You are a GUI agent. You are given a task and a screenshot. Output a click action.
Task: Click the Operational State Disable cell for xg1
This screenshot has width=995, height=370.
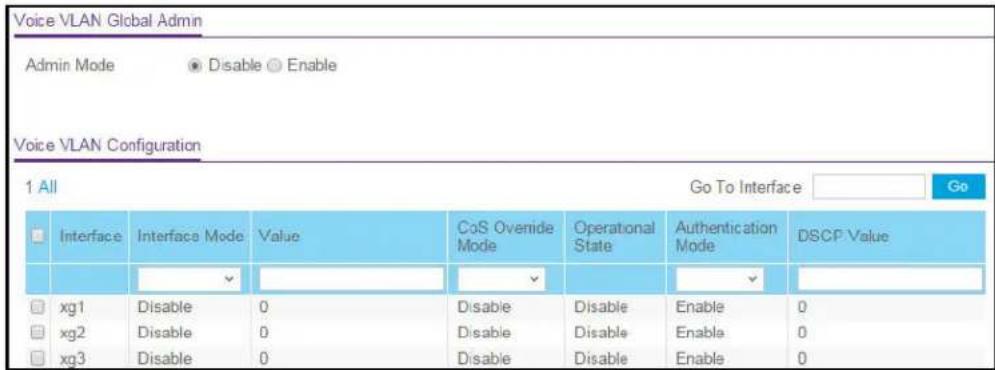pos(600,307)
